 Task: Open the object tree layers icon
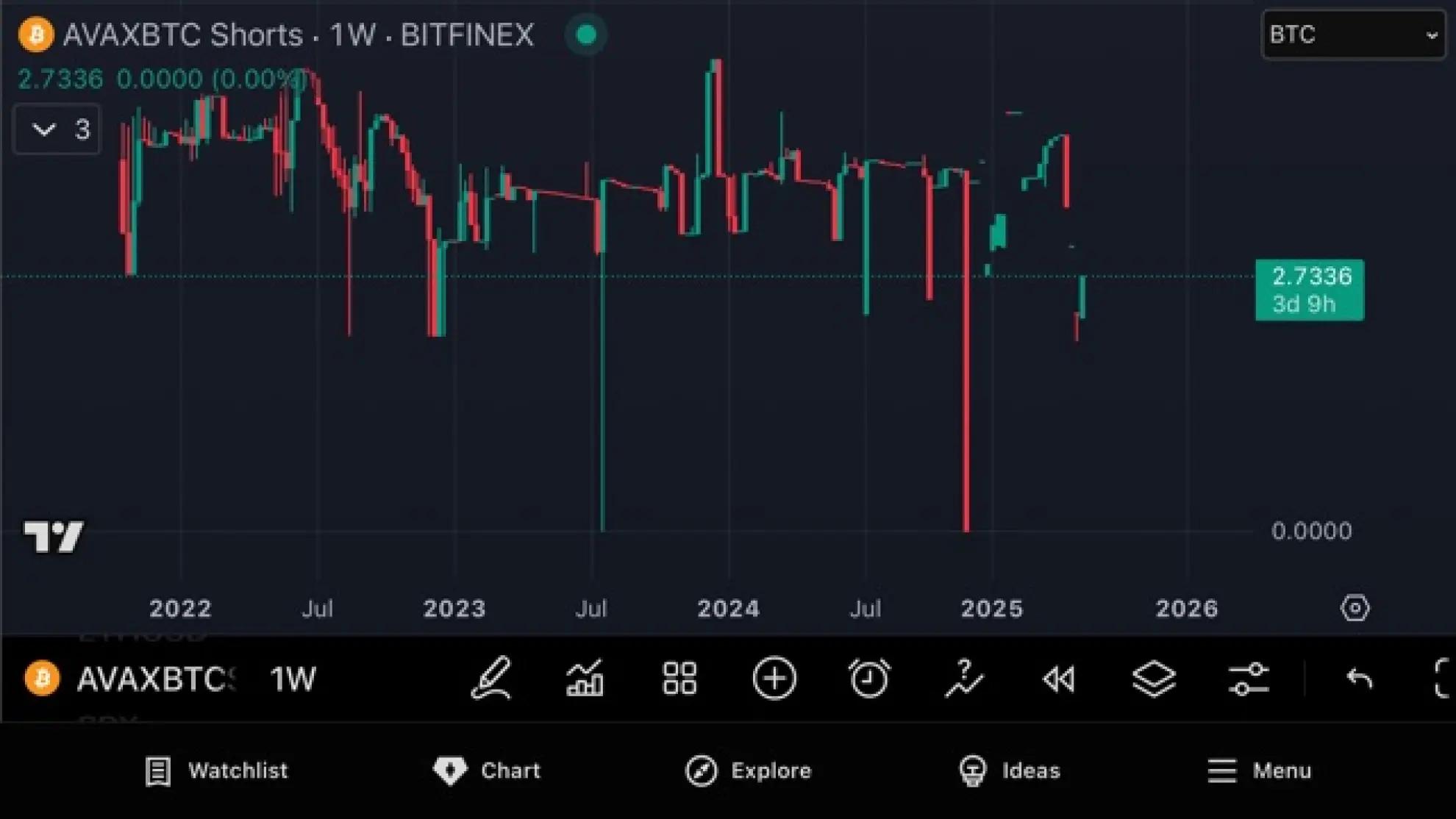[1154, 678]
